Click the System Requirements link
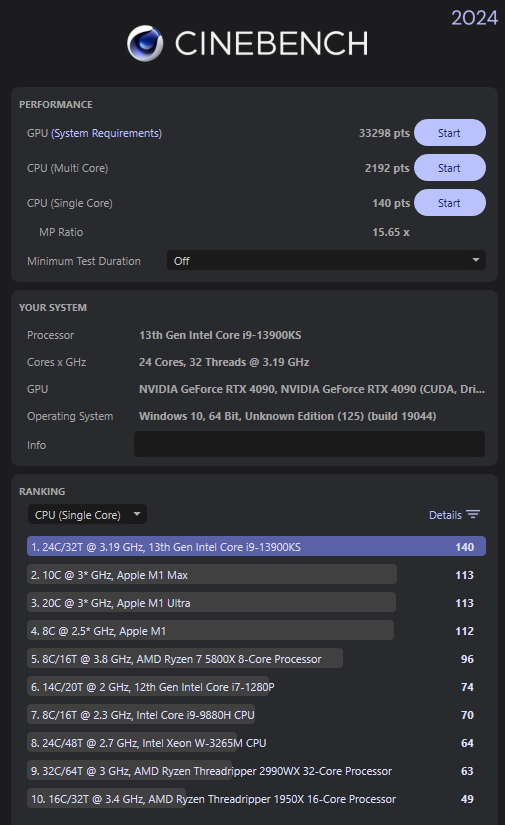Viewport: 505px width, 825px height. [106, 133]
